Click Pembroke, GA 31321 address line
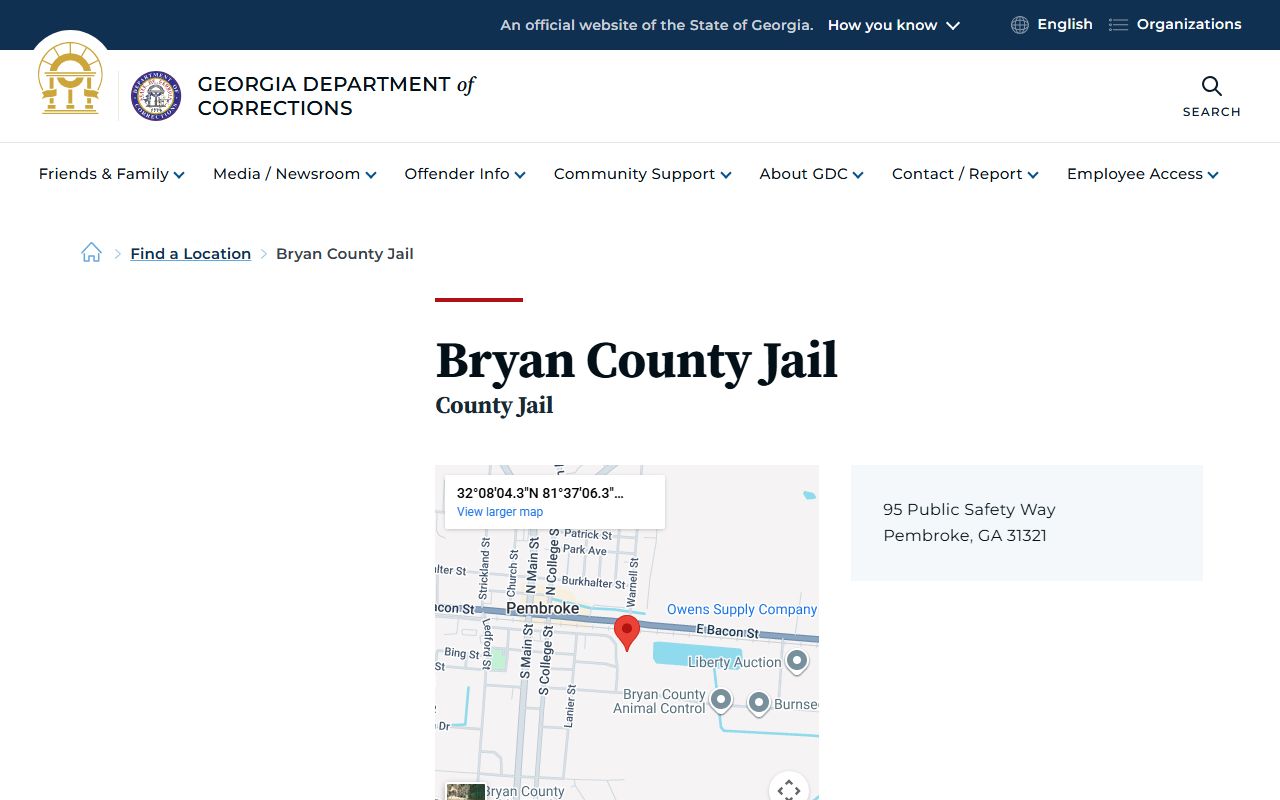The height and width of the screenshot is (800, 1280). [965, 536]
